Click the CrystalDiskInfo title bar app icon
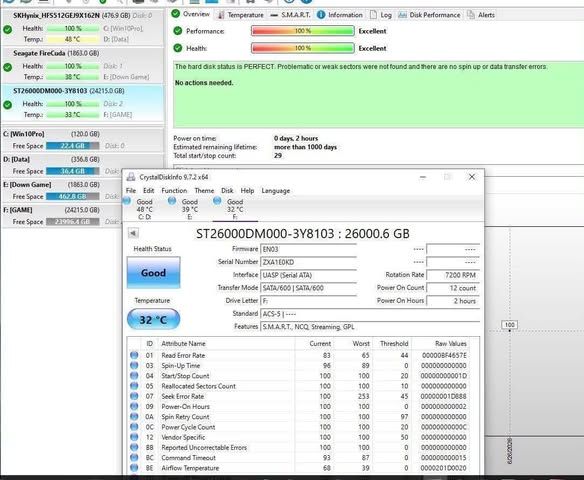This screenshot has height=480, width=584. click(131, 177)
